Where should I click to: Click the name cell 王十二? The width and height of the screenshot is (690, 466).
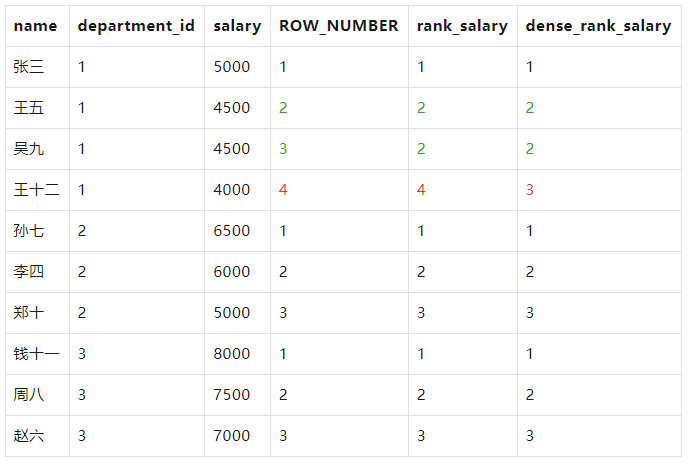(37, 190)
